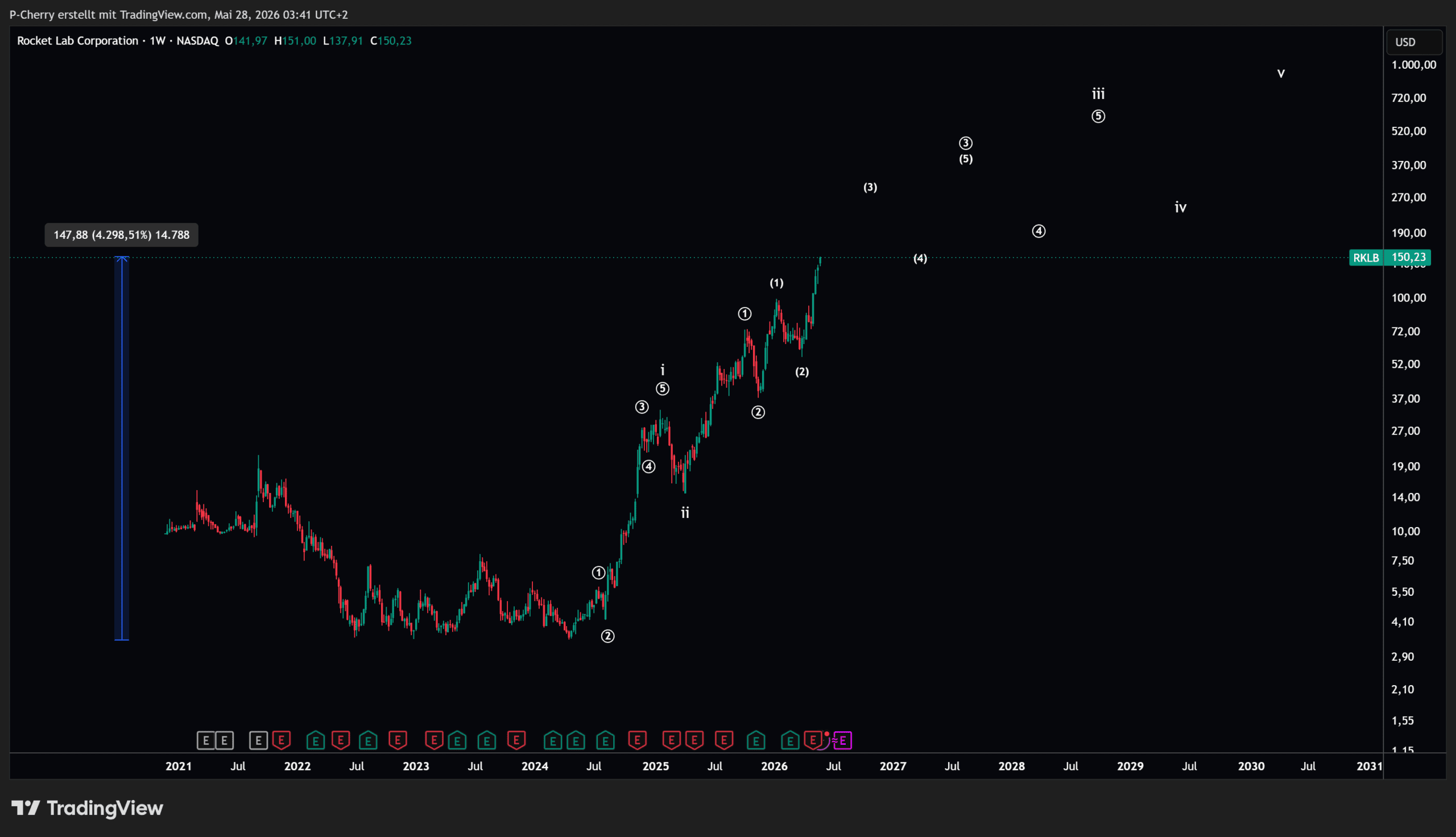Select the wave iii text label
Viewport: 1456px width, 837px height.
click(1098, 93)
